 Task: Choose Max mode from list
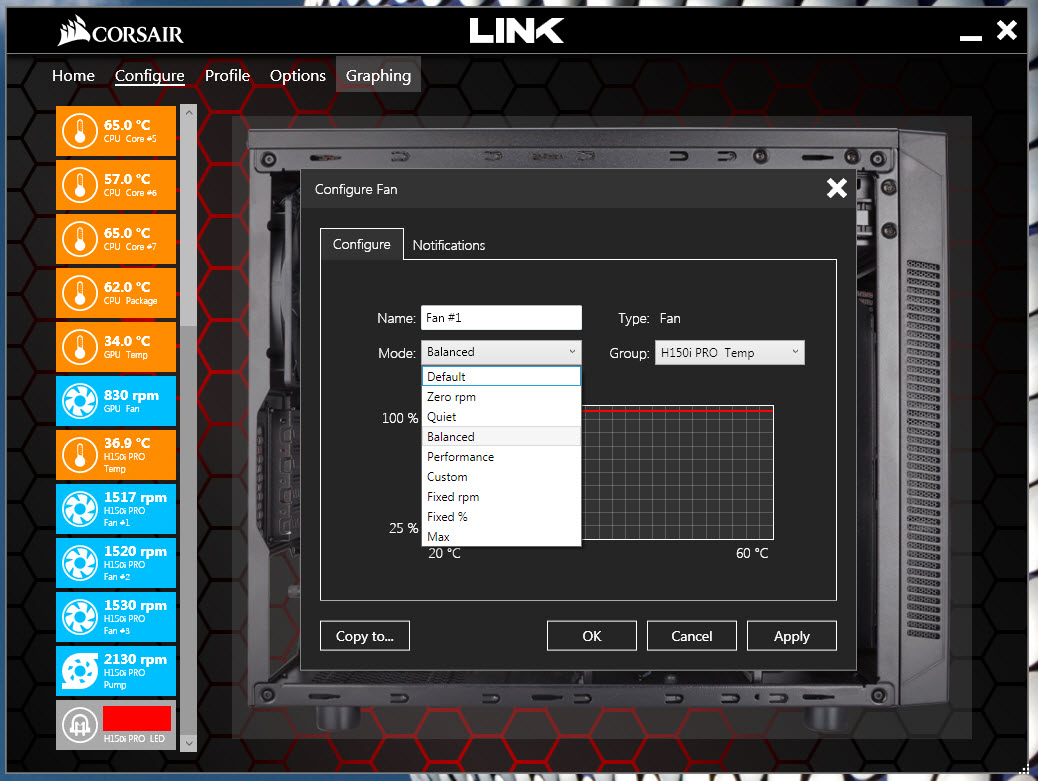501,536
